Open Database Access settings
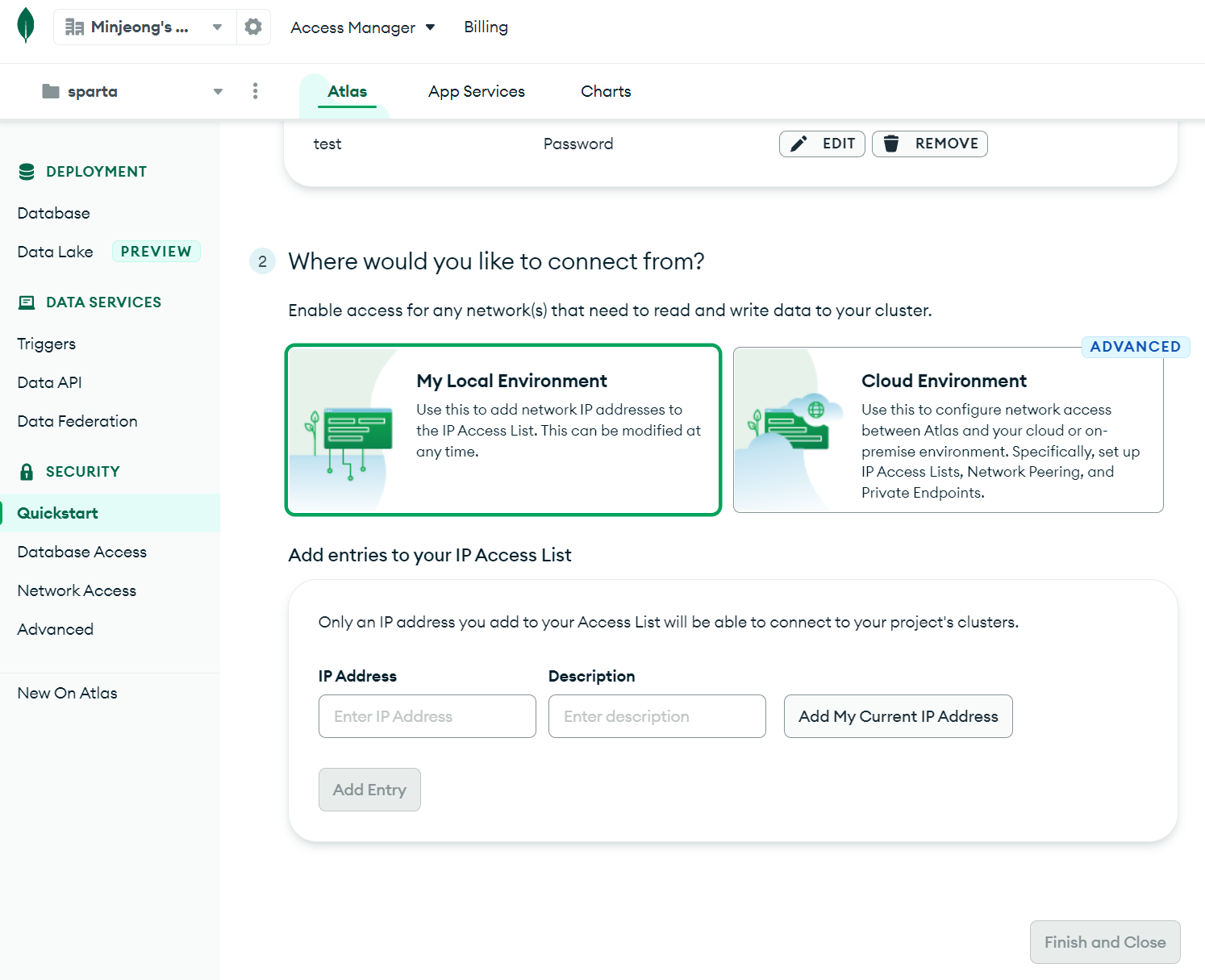The width and height of the screenshot is (1205, 980). point(82,552)
